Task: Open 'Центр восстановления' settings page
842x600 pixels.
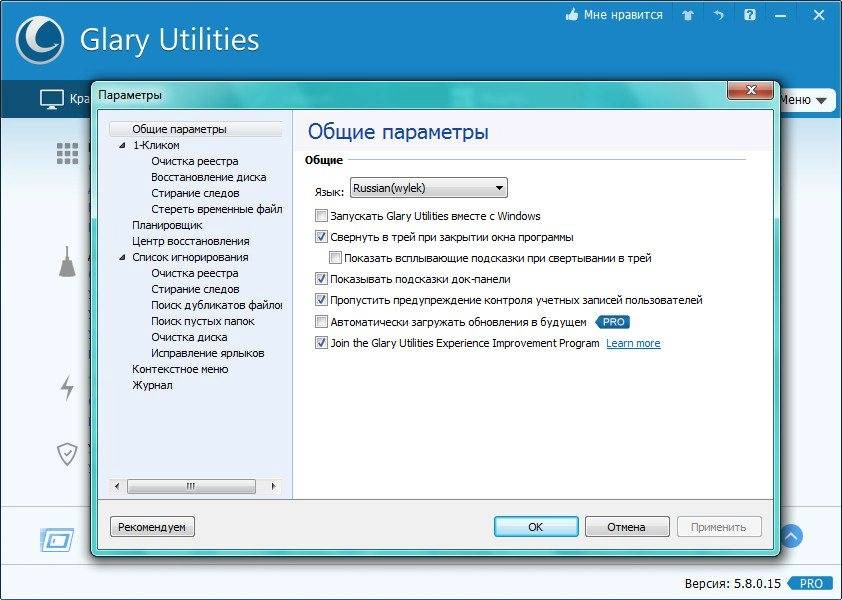Action: point(191,241)
